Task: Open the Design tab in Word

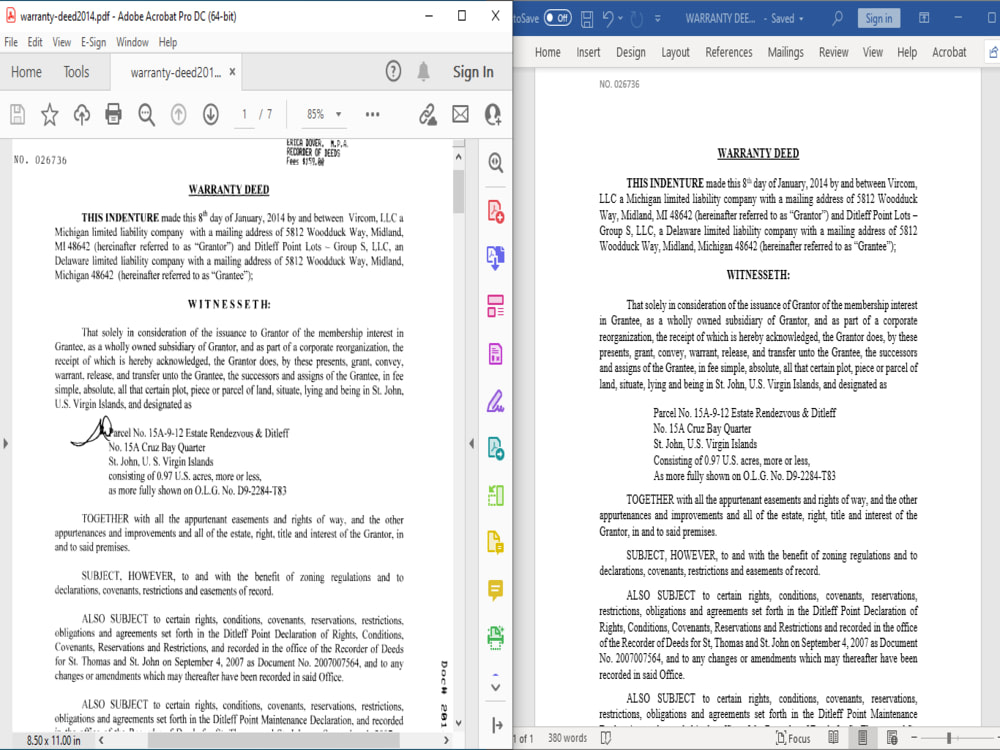Action: [x=630, y=52]
